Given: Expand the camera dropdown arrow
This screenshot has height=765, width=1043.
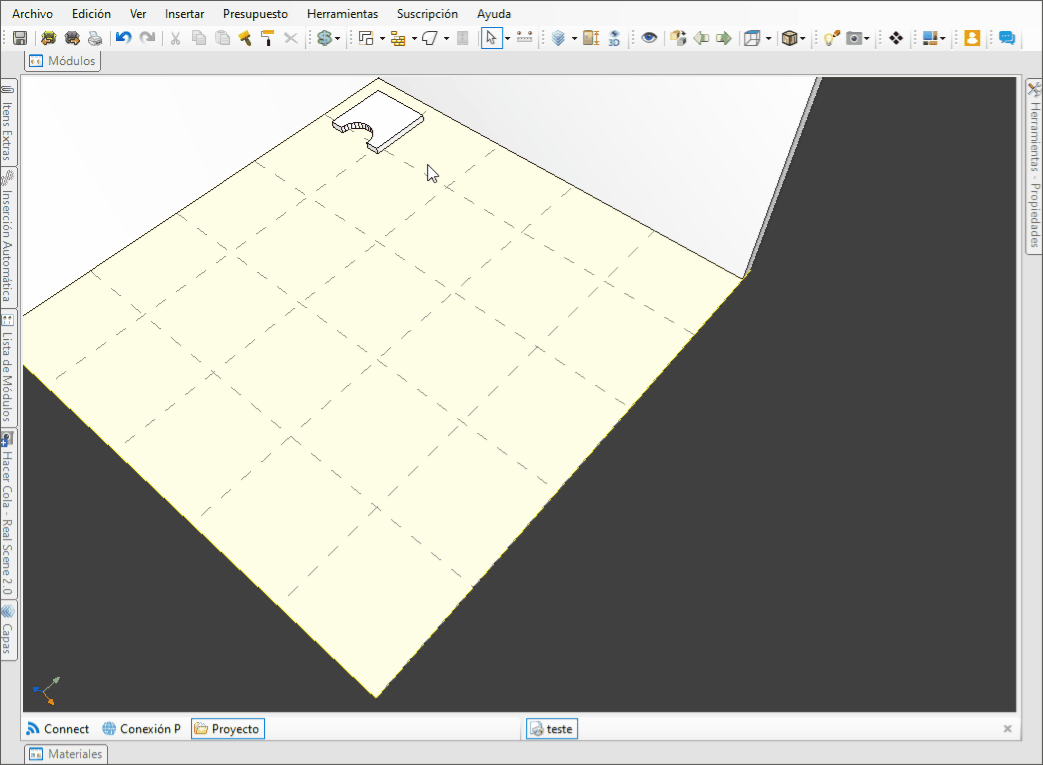Looking at the screenshot, I should [x=867, y=39].
